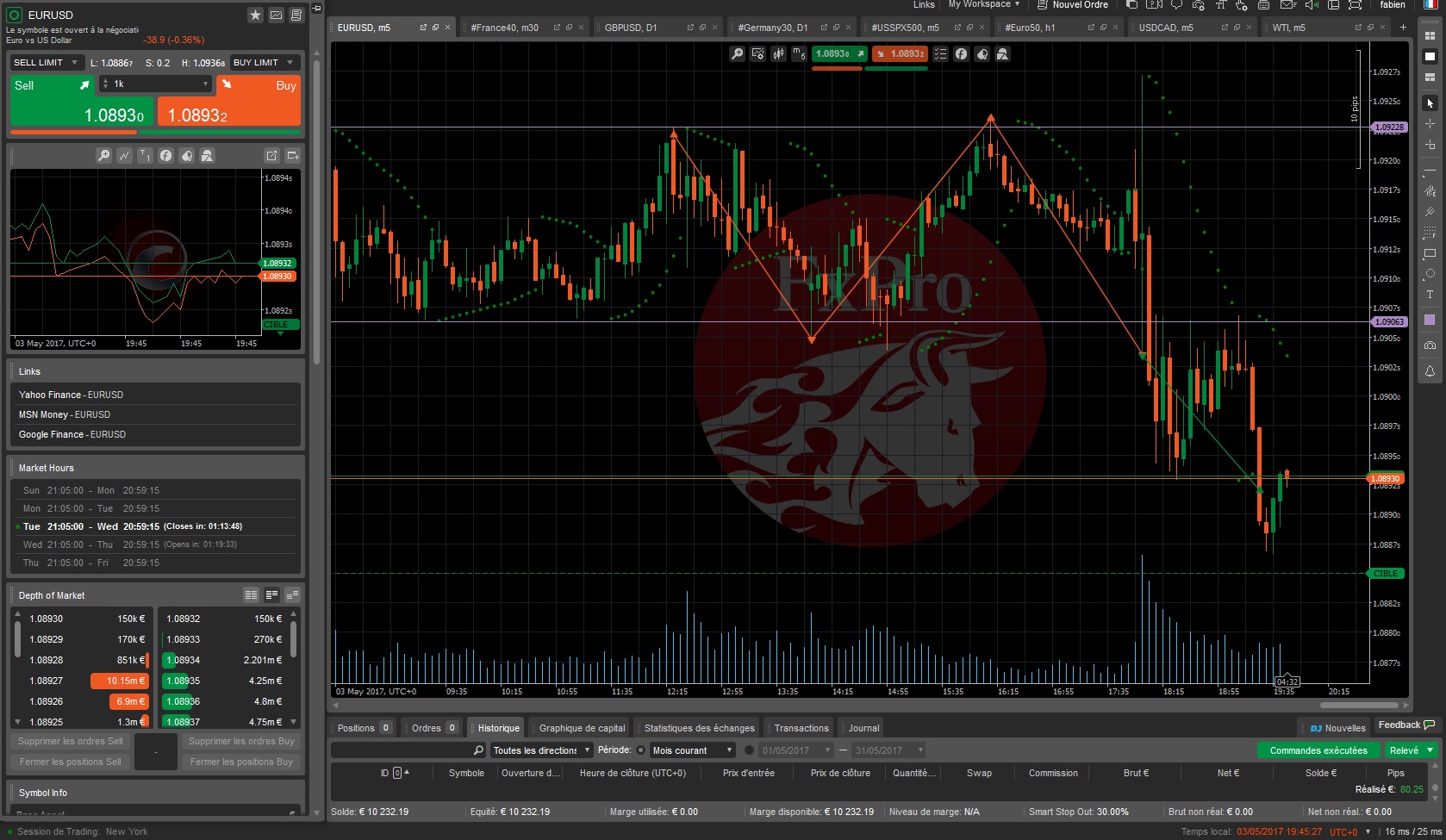This screenshot has height=840, width=1446.
Task: Select the horizontal line drawing tool
Action: pos(1430,172)
